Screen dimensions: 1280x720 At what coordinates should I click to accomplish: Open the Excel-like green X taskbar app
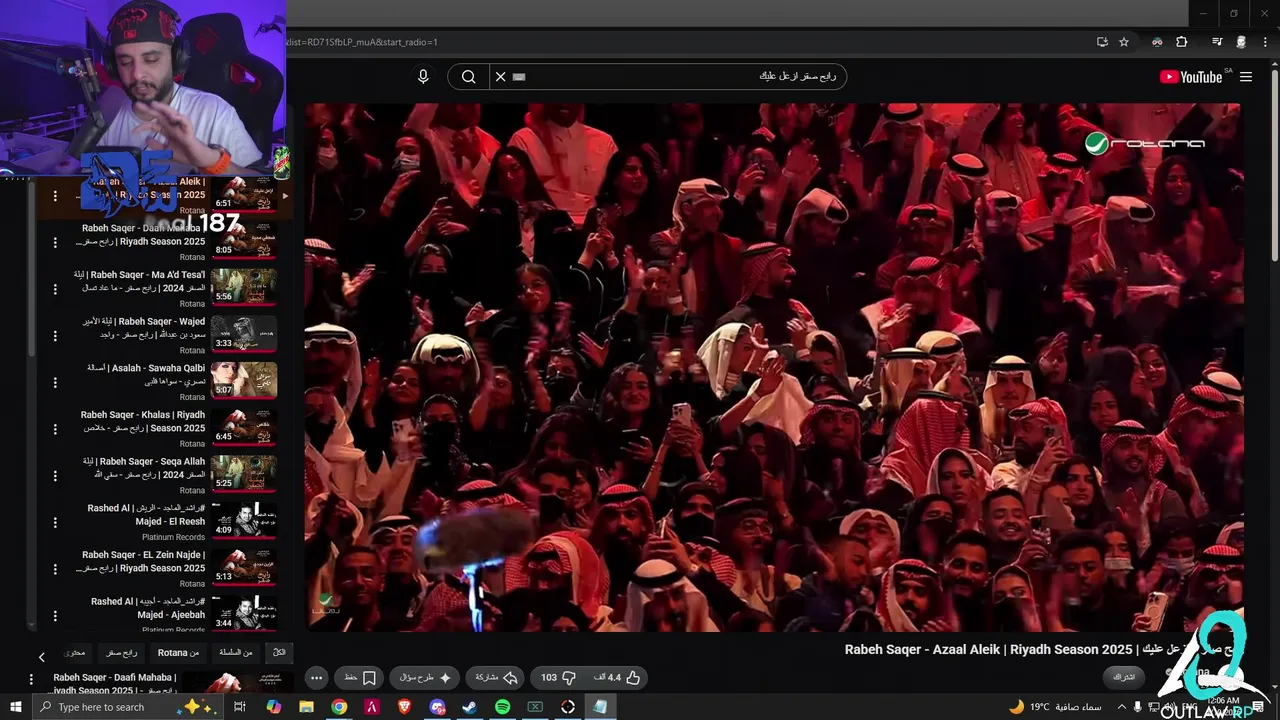535,707
